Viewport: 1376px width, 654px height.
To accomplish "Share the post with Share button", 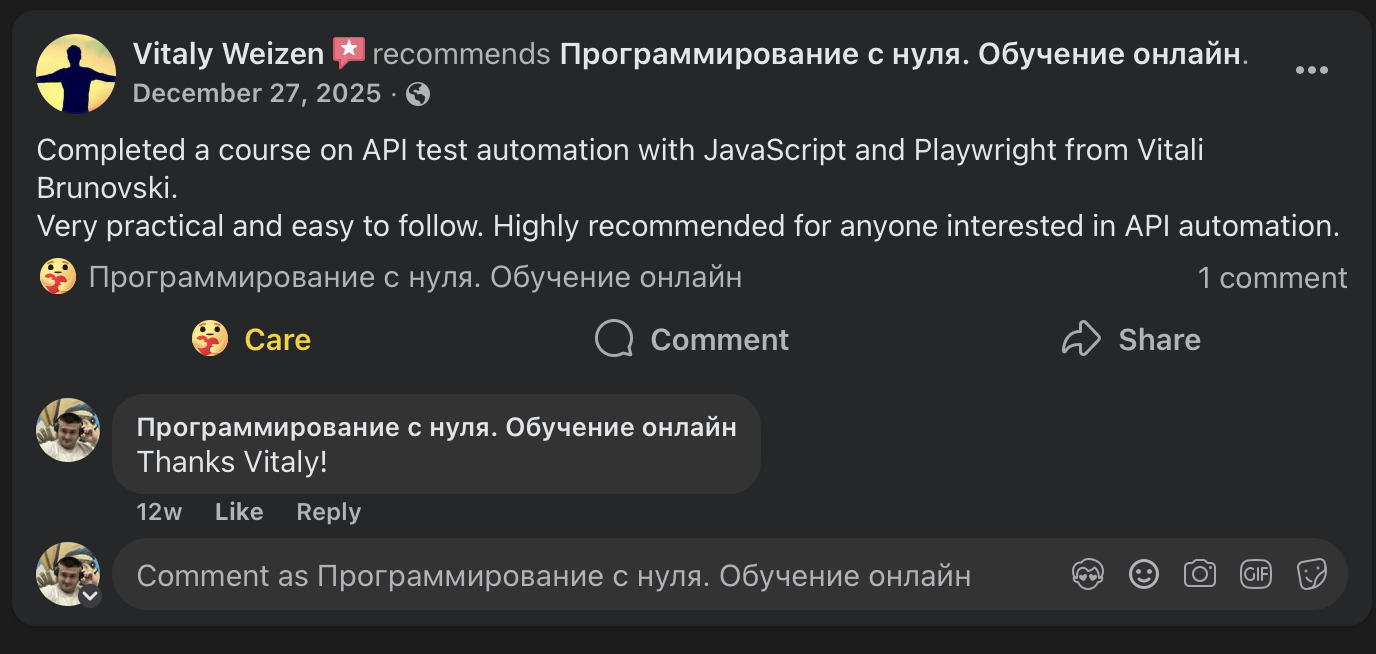I will coord(1131,340).
